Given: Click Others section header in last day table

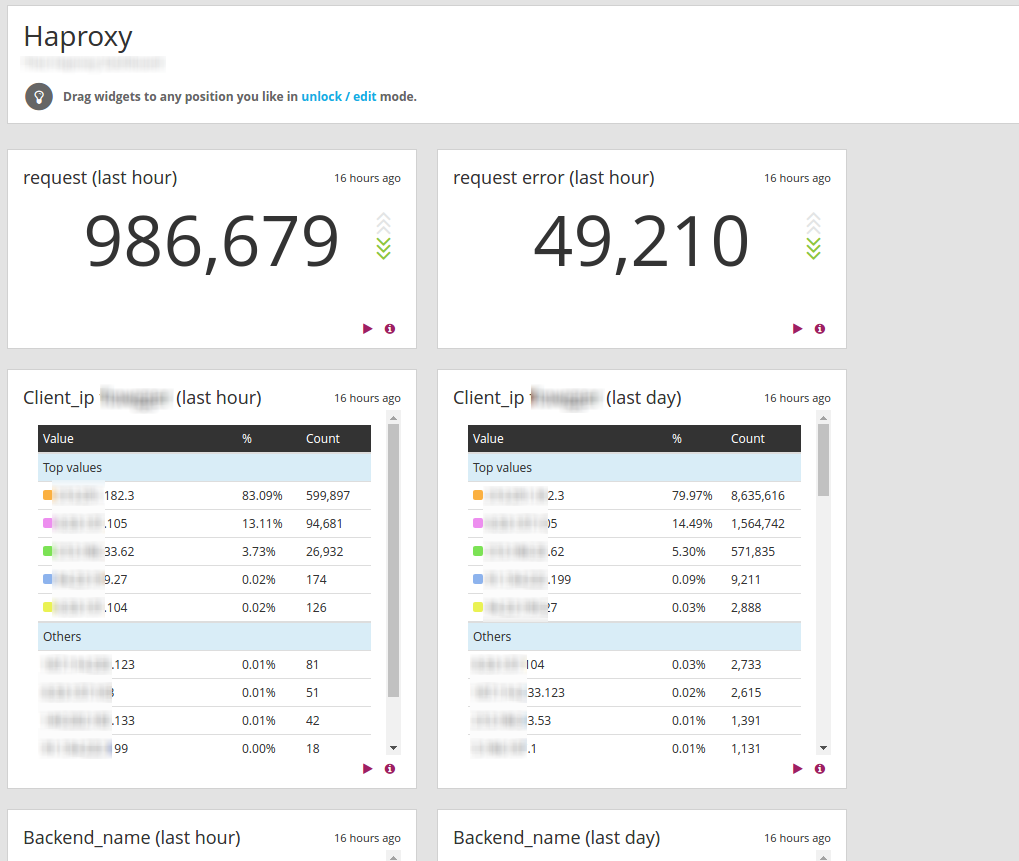Looking at the screenshot, I should [492, 636].
